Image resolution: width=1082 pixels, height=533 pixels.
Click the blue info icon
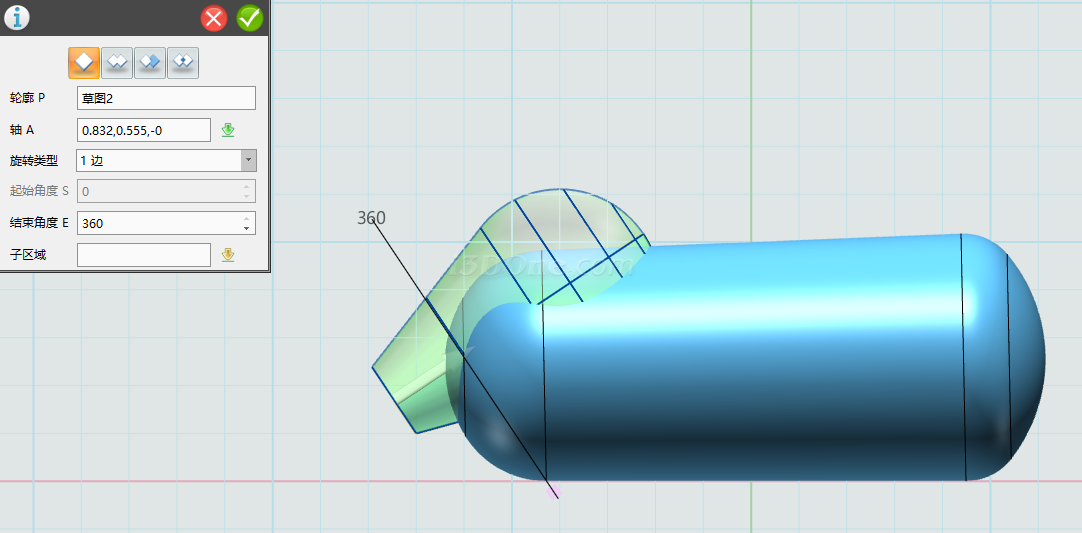(x=17, y=17)
